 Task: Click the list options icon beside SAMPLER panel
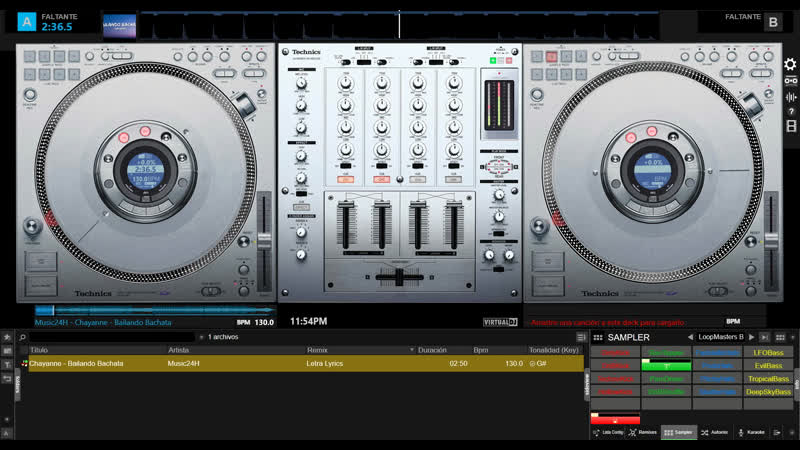[581, 337]
